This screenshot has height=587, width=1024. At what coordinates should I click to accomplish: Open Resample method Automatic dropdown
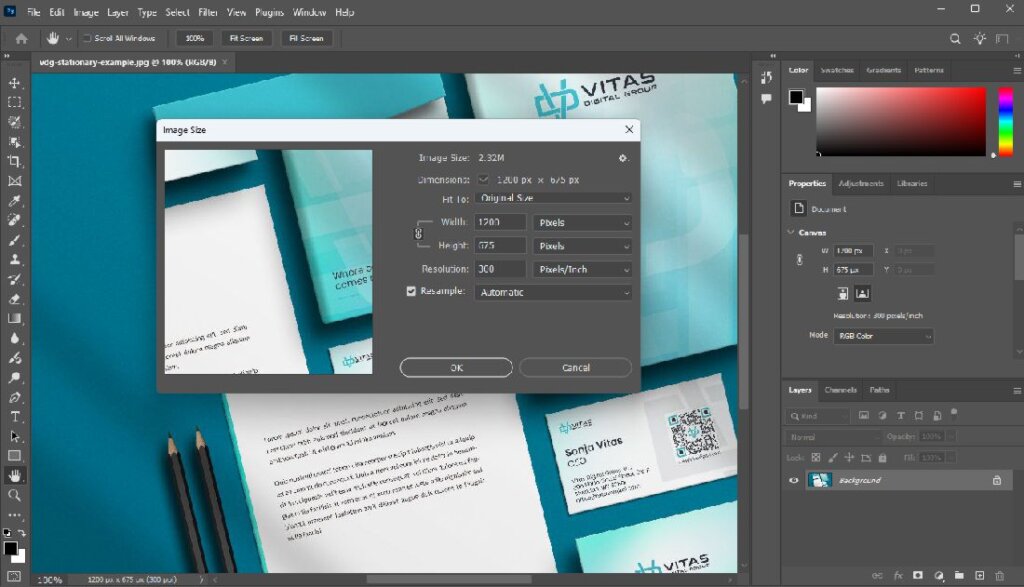[x=553, y=293]
